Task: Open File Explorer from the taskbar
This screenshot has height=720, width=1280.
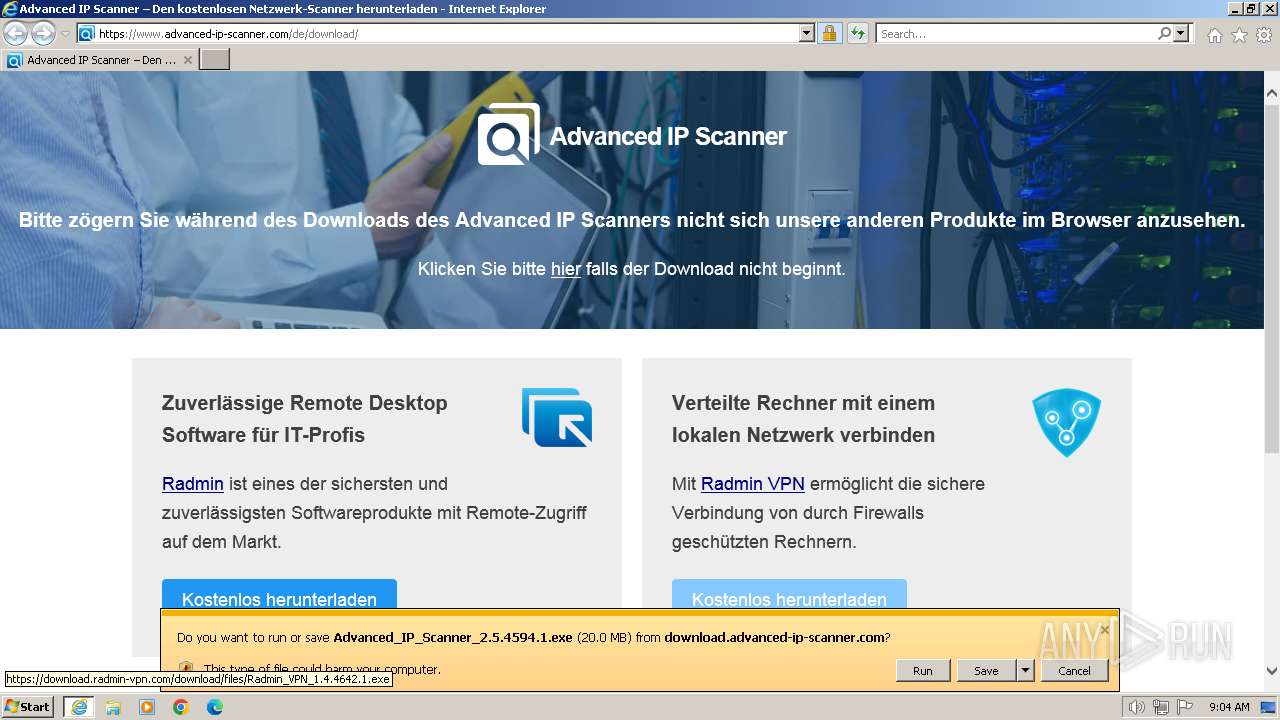Action: pyautogui.click(x=113, y=707)
